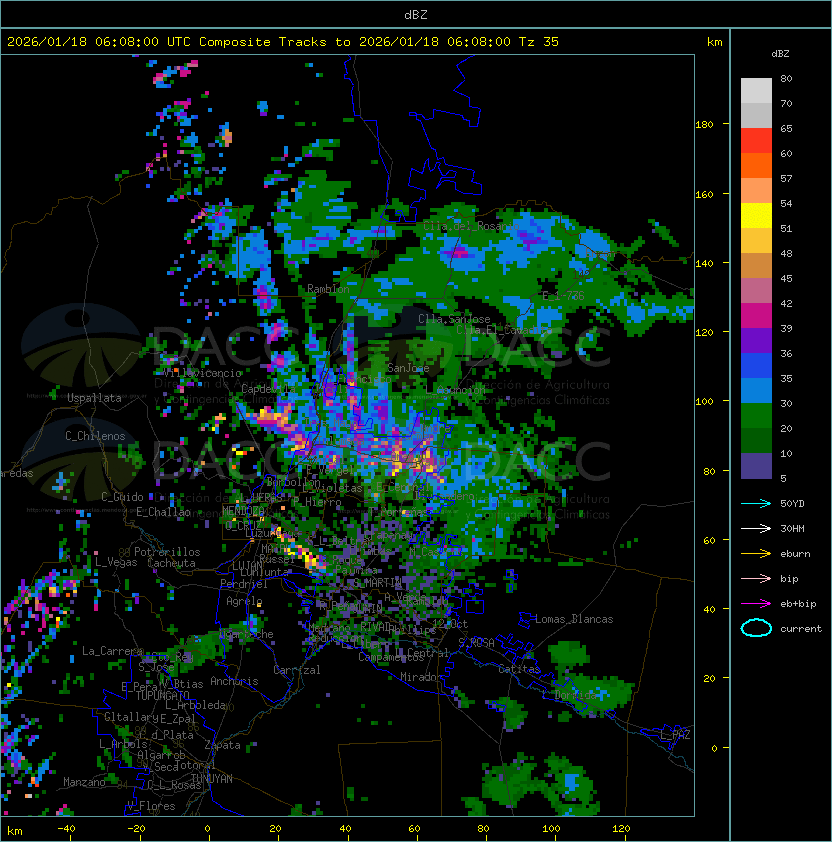
Task: Click the 'Cacheuta' map label
Action: pos(171,563)
